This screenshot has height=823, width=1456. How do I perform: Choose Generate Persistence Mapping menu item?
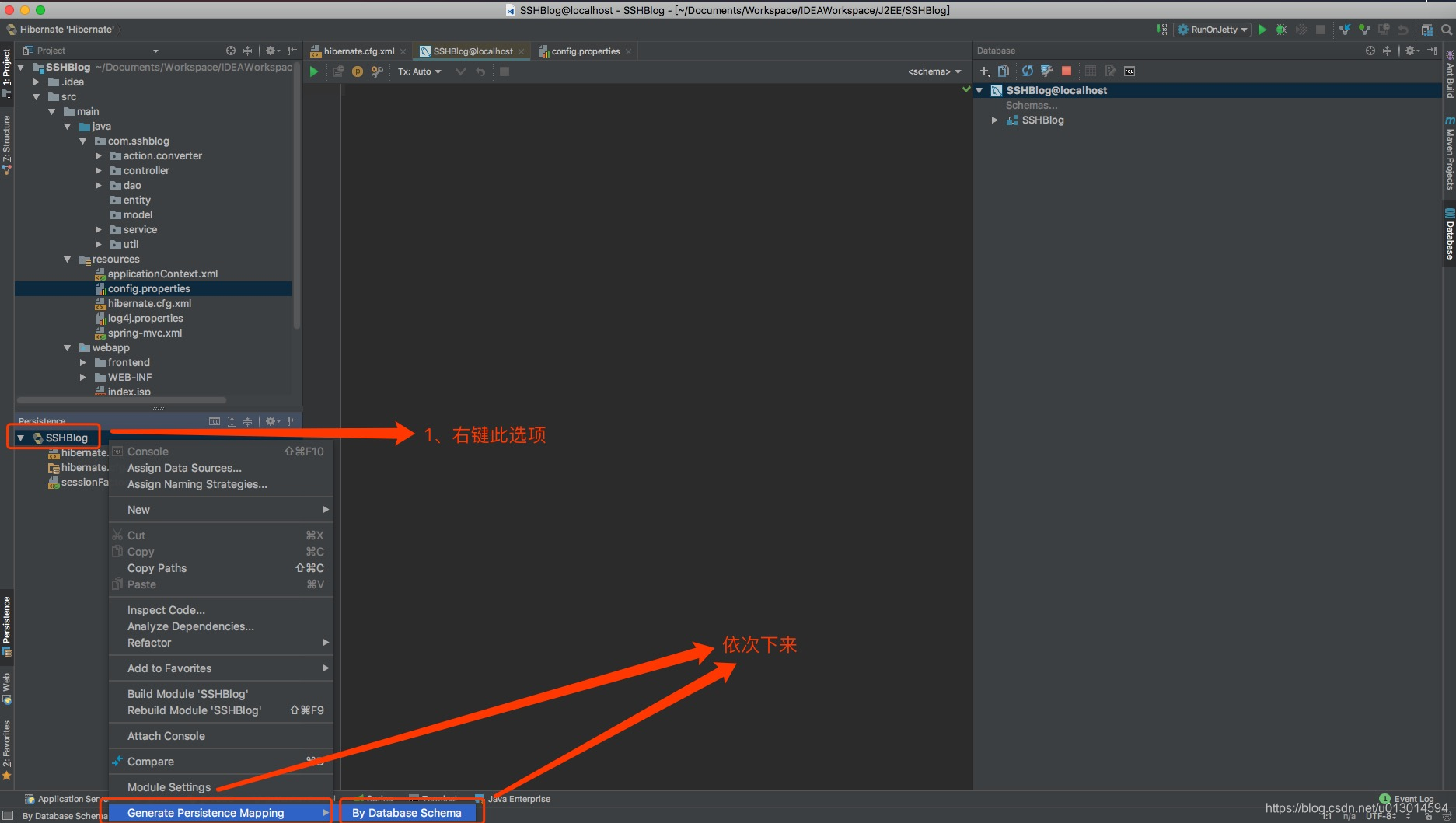tap(221, 813)
